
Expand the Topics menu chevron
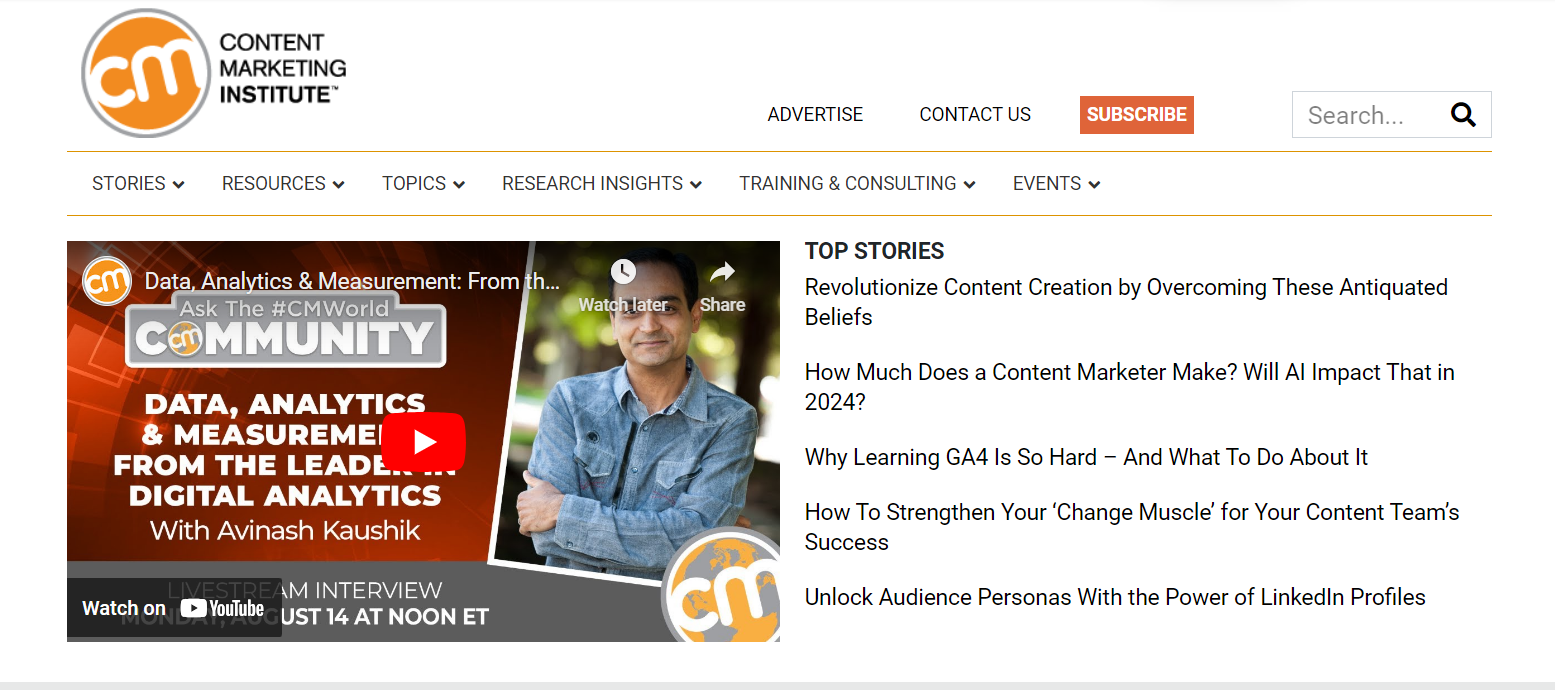[x=459, y=185]
